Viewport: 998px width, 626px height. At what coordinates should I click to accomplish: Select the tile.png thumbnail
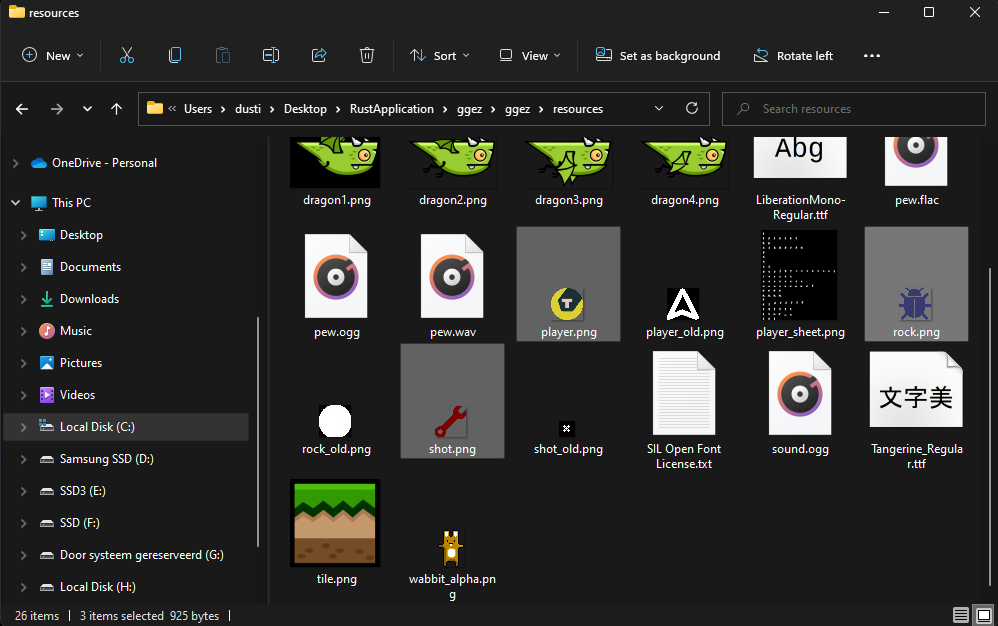(334, 524)
